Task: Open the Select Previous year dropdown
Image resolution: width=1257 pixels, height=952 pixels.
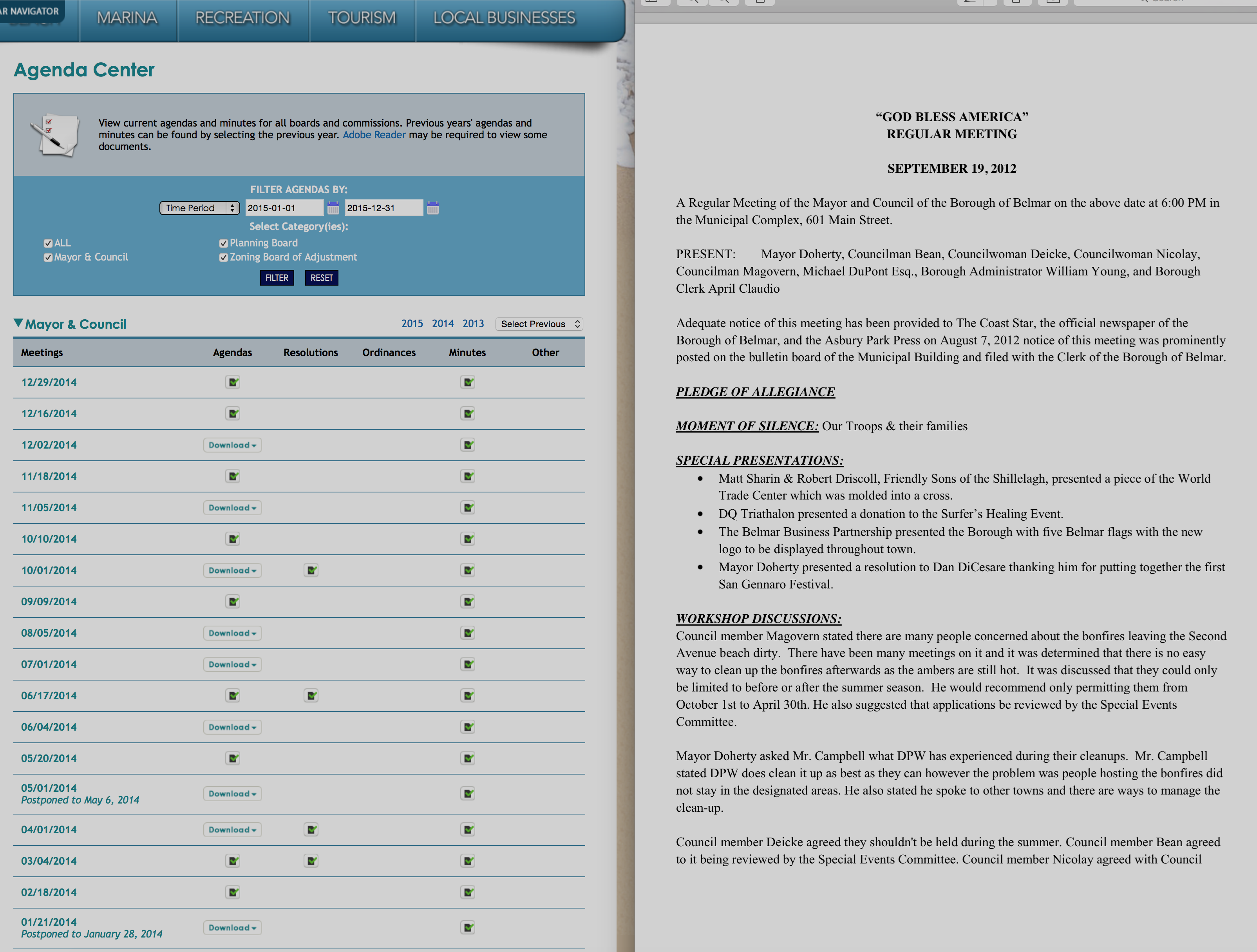Action: [x=539, y=324]
